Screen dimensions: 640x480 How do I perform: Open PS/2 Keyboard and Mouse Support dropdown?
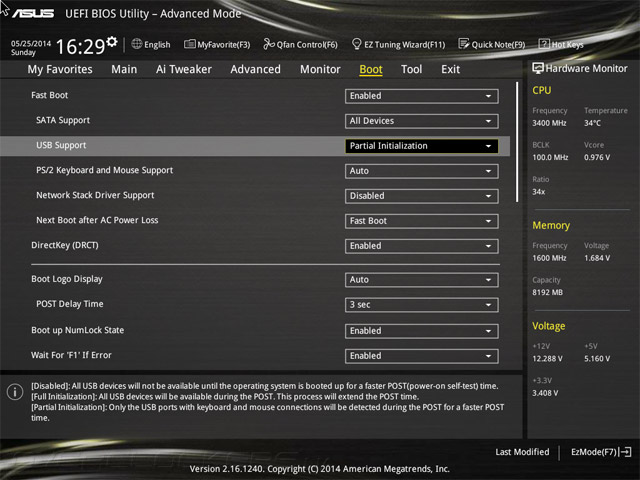(422, 171)
